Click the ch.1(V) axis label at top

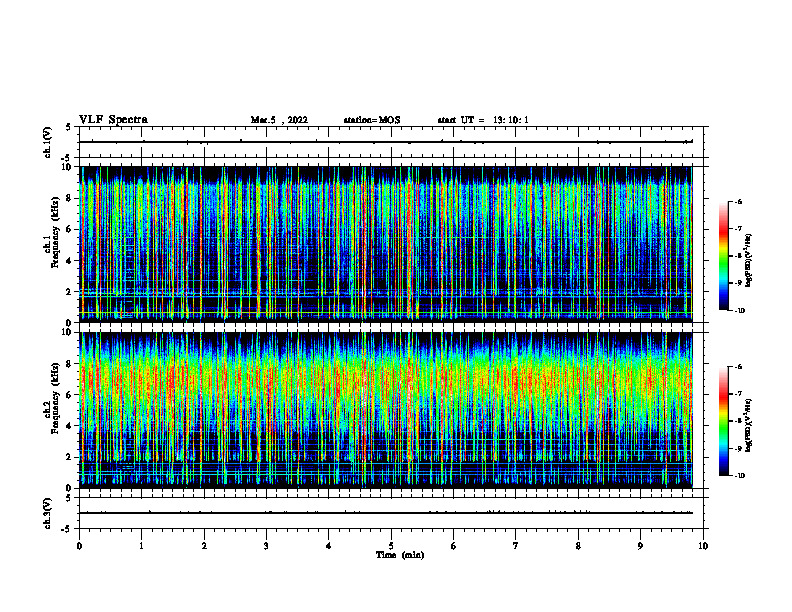pos(48,142)
